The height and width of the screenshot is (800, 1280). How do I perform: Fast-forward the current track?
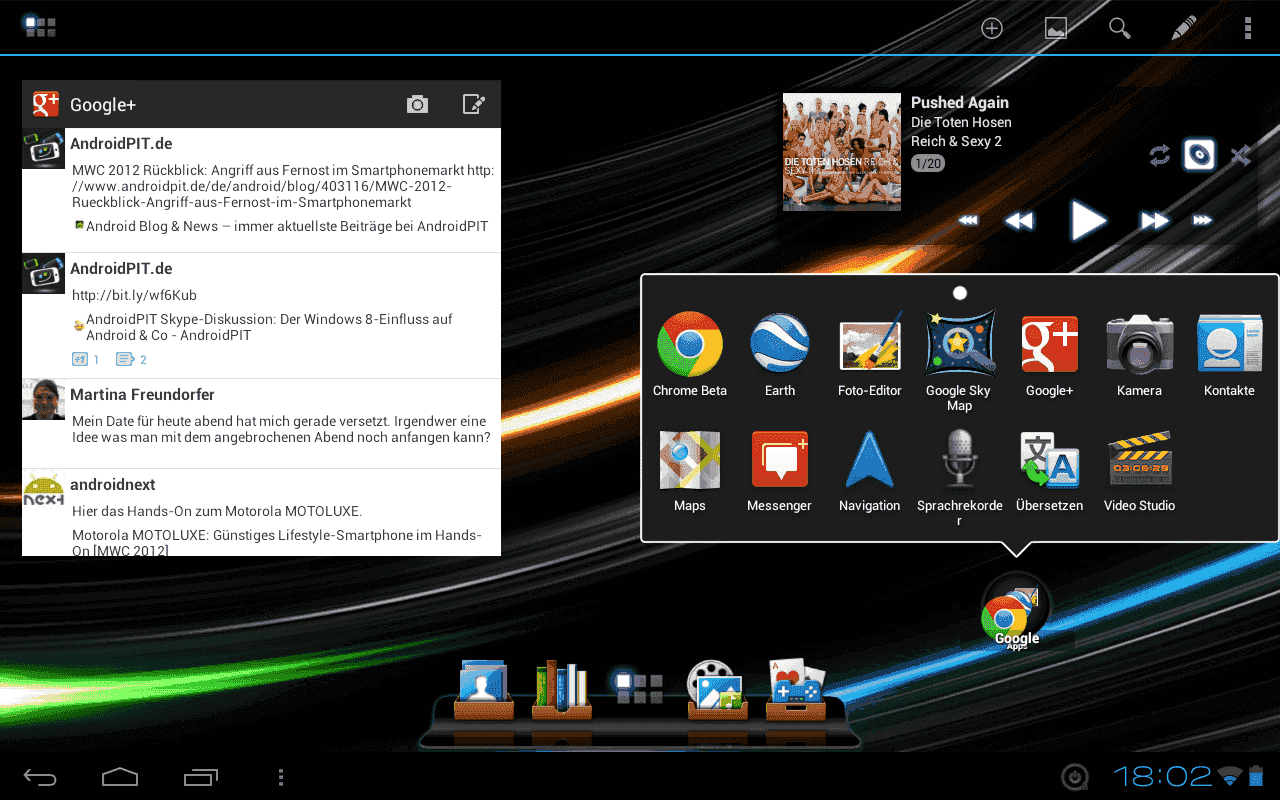(x=1155, y=221)
